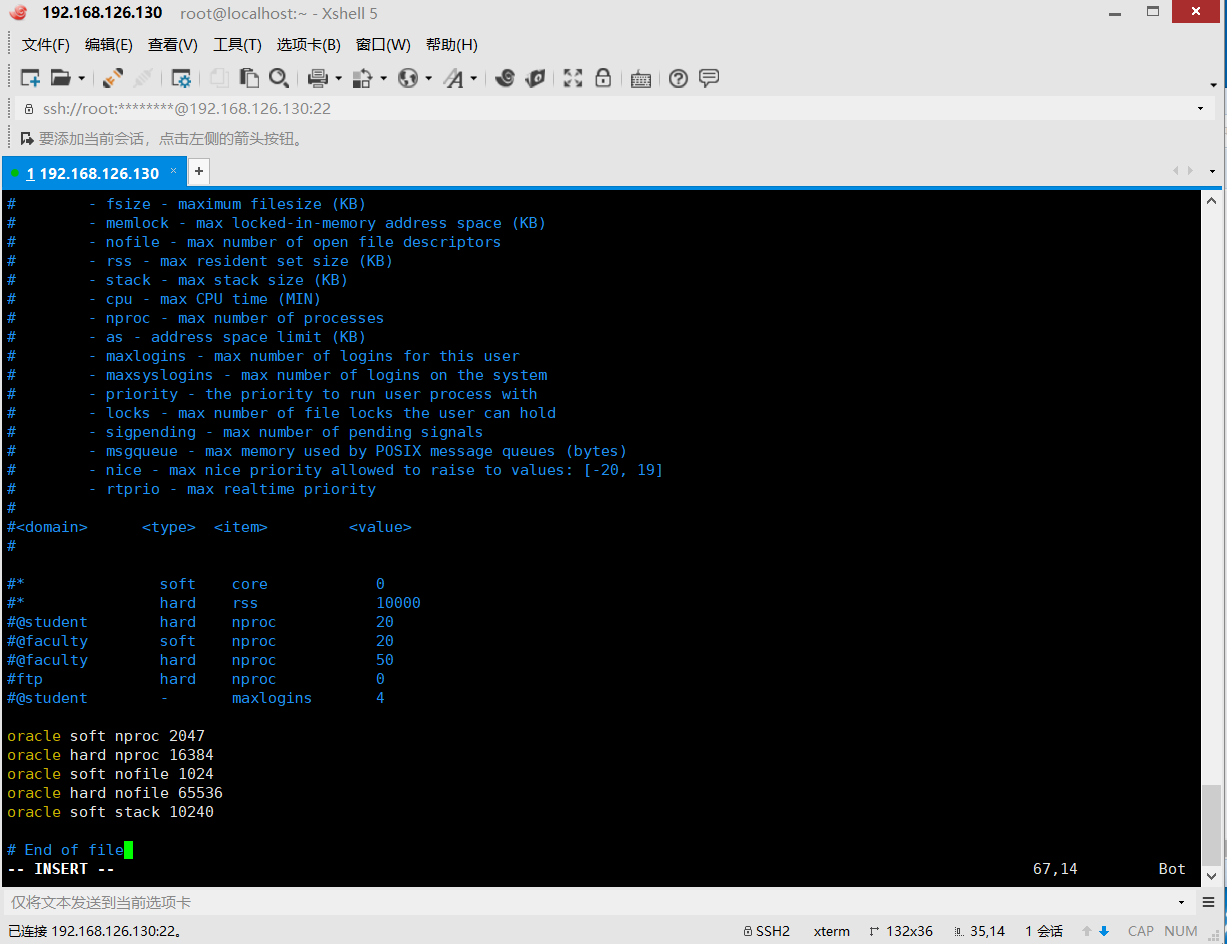The height and width of the screenshot is (944, 1227).
Task: Click the Paste clipboard icon
Action: click(x=249, y=78)
